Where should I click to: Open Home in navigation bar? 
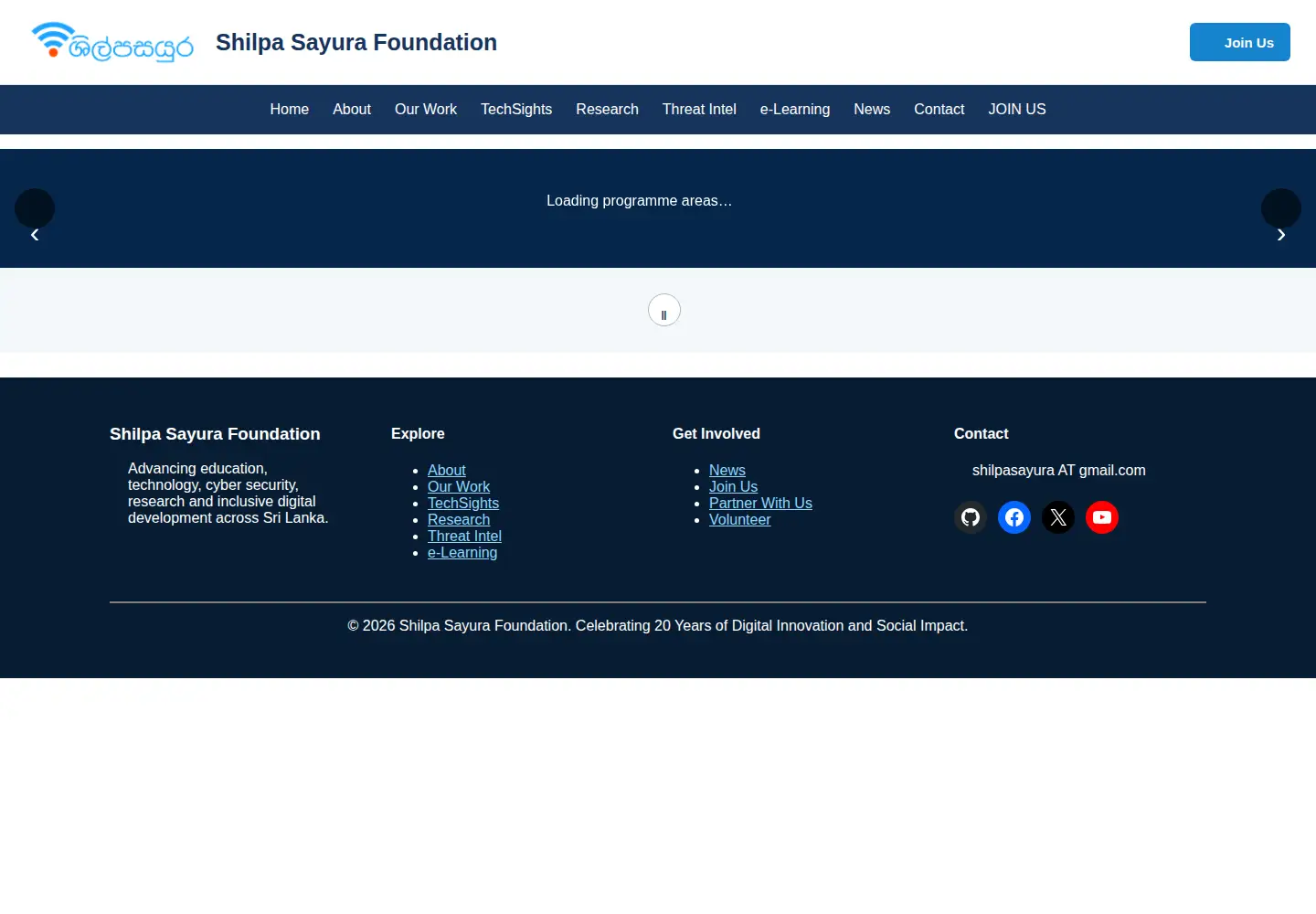pyautogui.click(x=290, y=110)
